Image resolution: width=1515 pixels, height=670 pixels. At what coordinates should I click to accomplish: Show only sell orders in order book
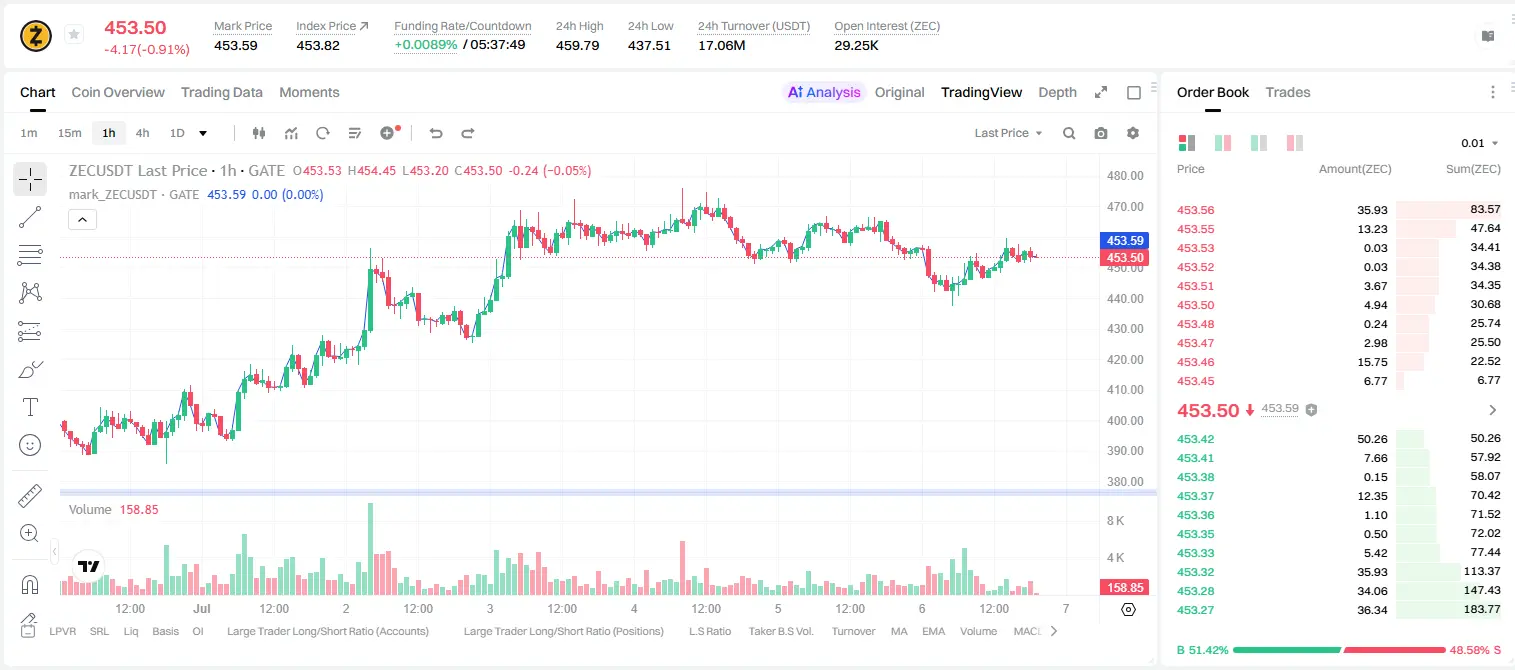pos(1295,143)
